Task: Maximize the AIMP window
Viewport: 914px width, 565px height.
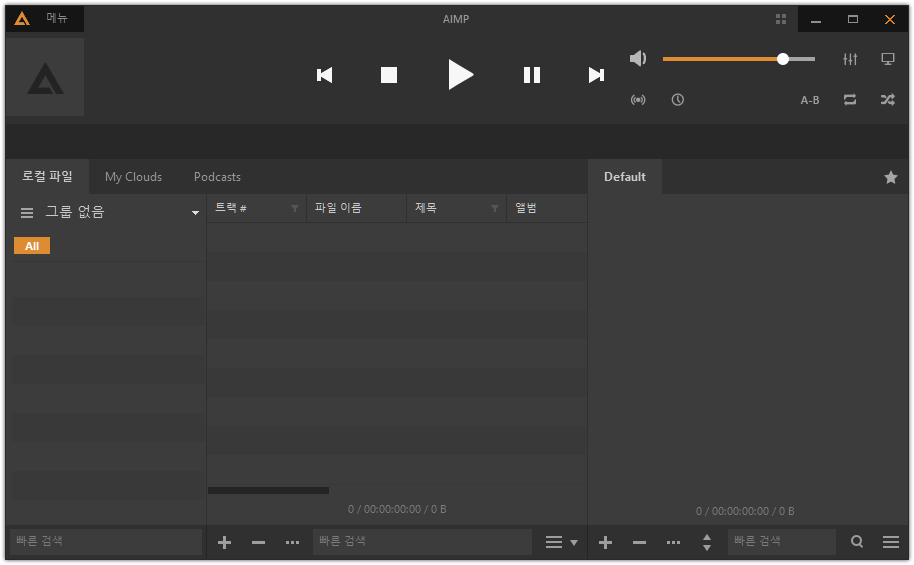Action: [853, 19]
